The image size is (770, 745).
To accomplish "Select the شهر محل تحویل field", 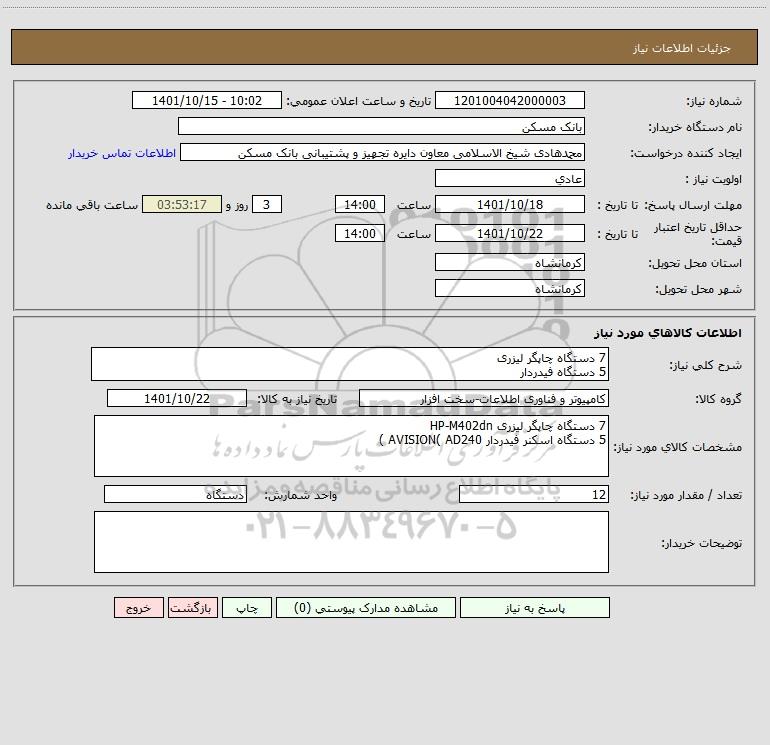I will (510, 289).
